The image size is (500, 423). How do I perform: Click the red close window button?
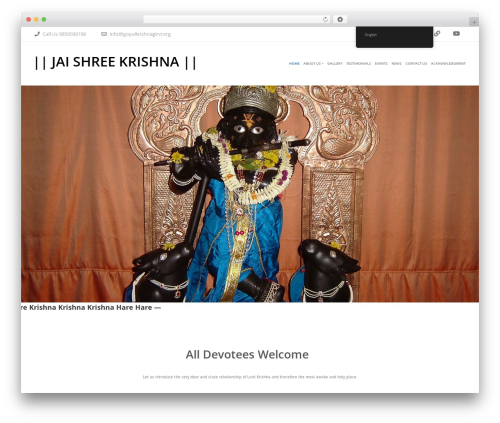29,20
